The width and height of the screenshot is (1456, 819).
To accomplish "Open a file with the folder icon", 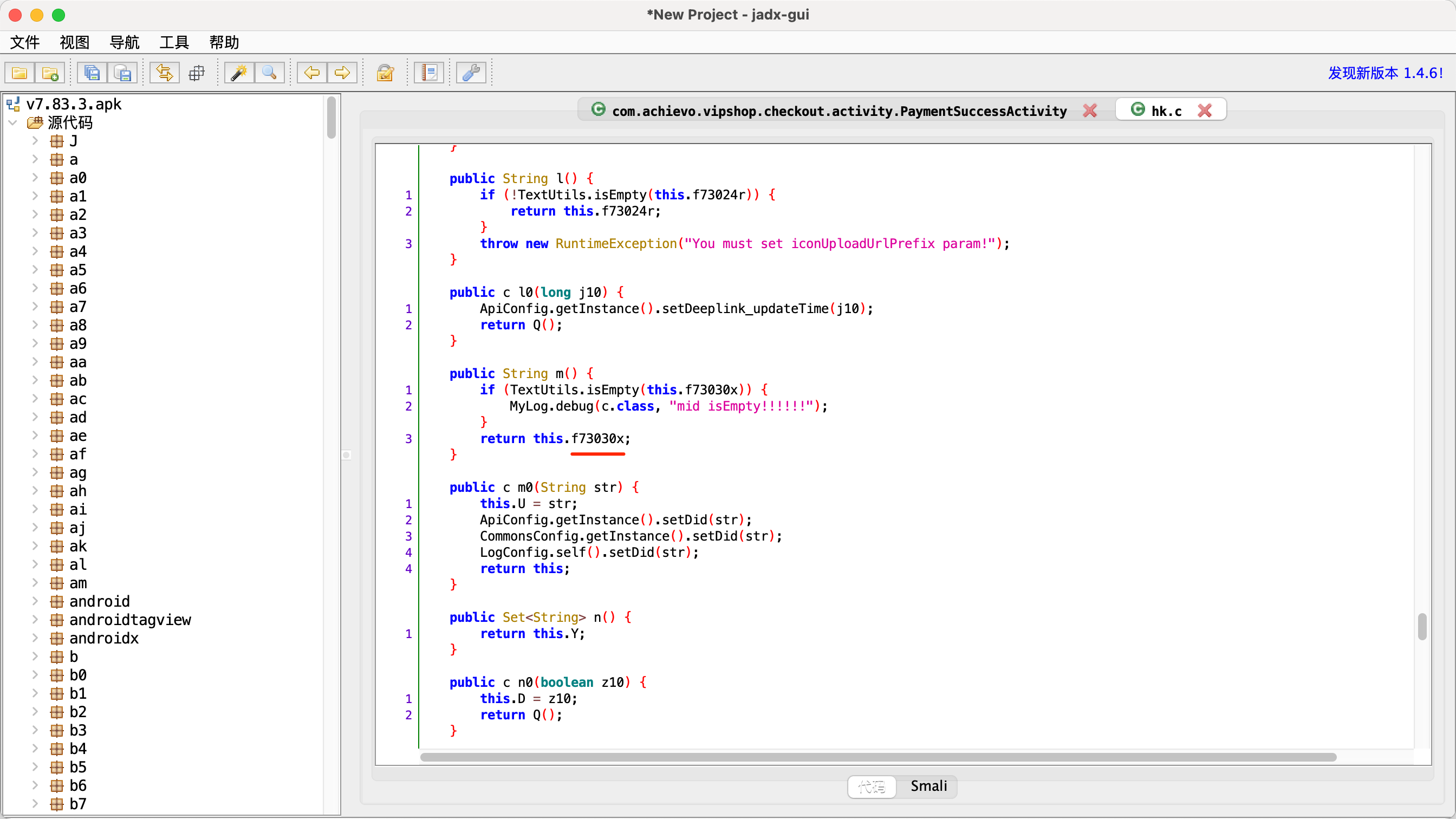I will pos(19,73).
